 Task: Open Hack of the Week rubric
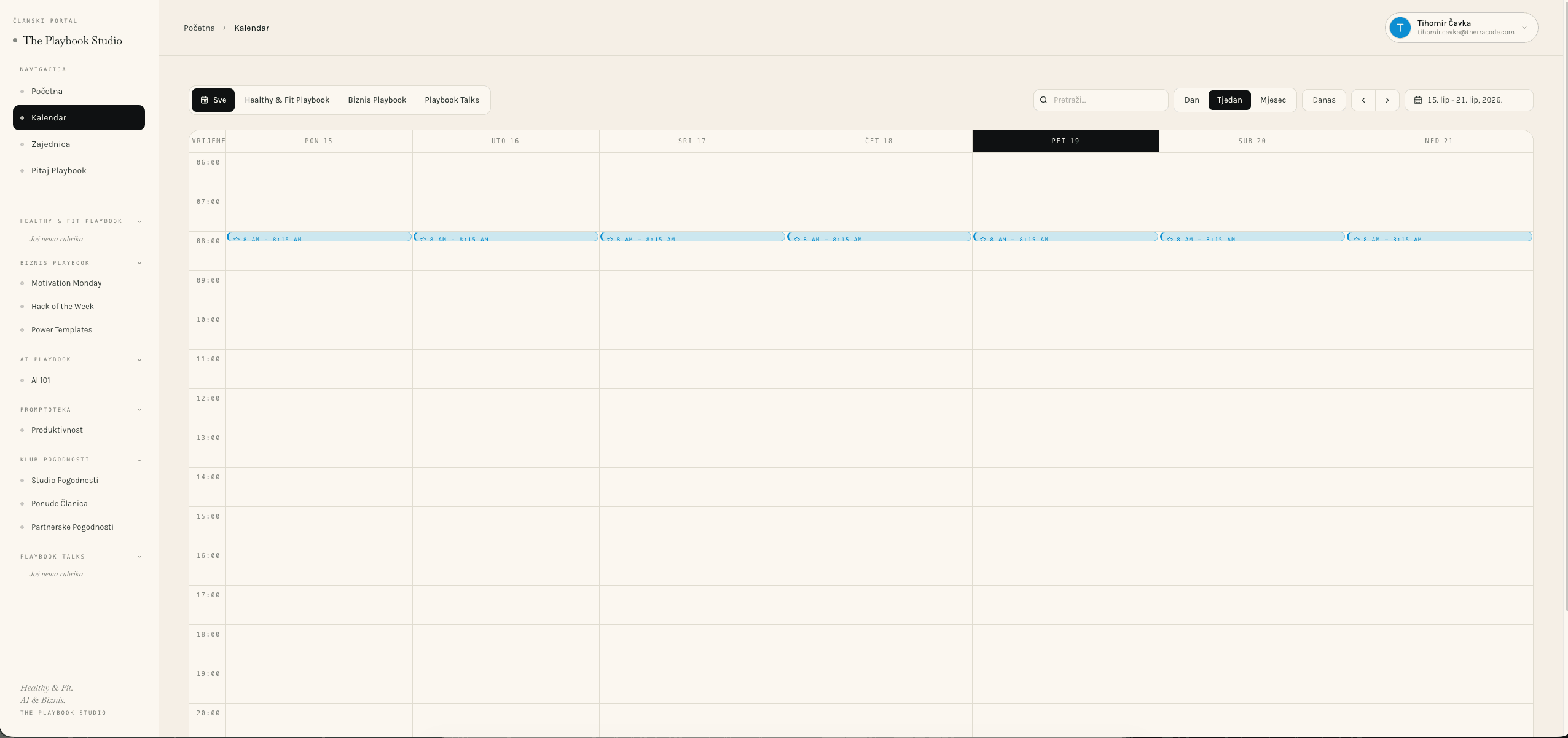click(63, 307)
